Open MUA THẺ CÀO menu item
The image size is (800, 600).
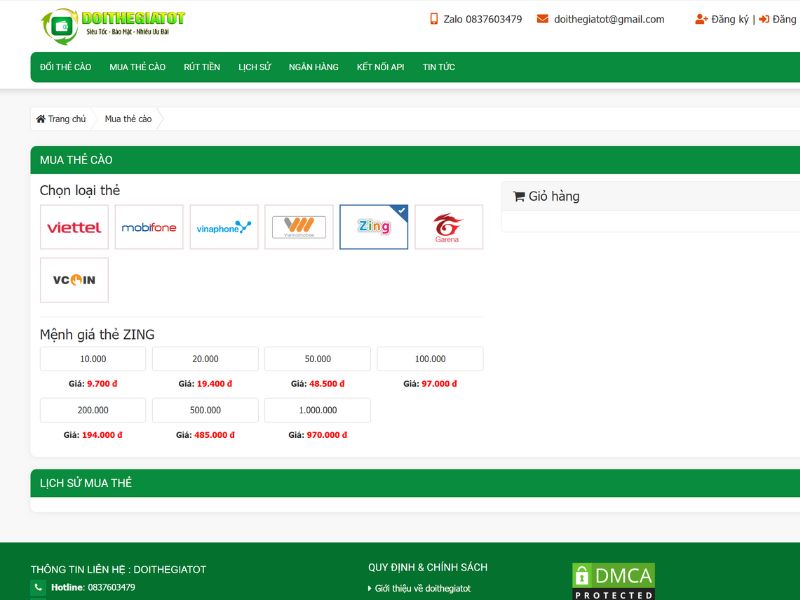tap(138, 67)
